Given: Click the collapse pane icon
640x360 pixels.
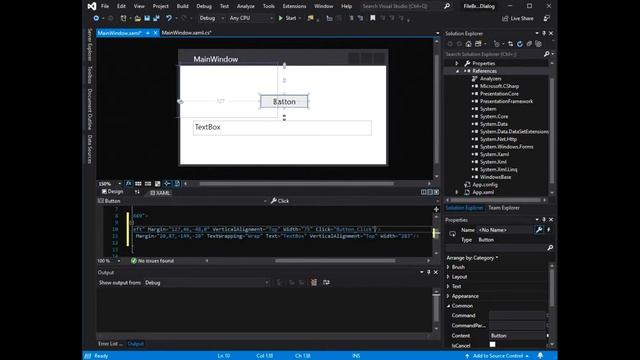Looking at the screenshot, I should pos(436,192).
